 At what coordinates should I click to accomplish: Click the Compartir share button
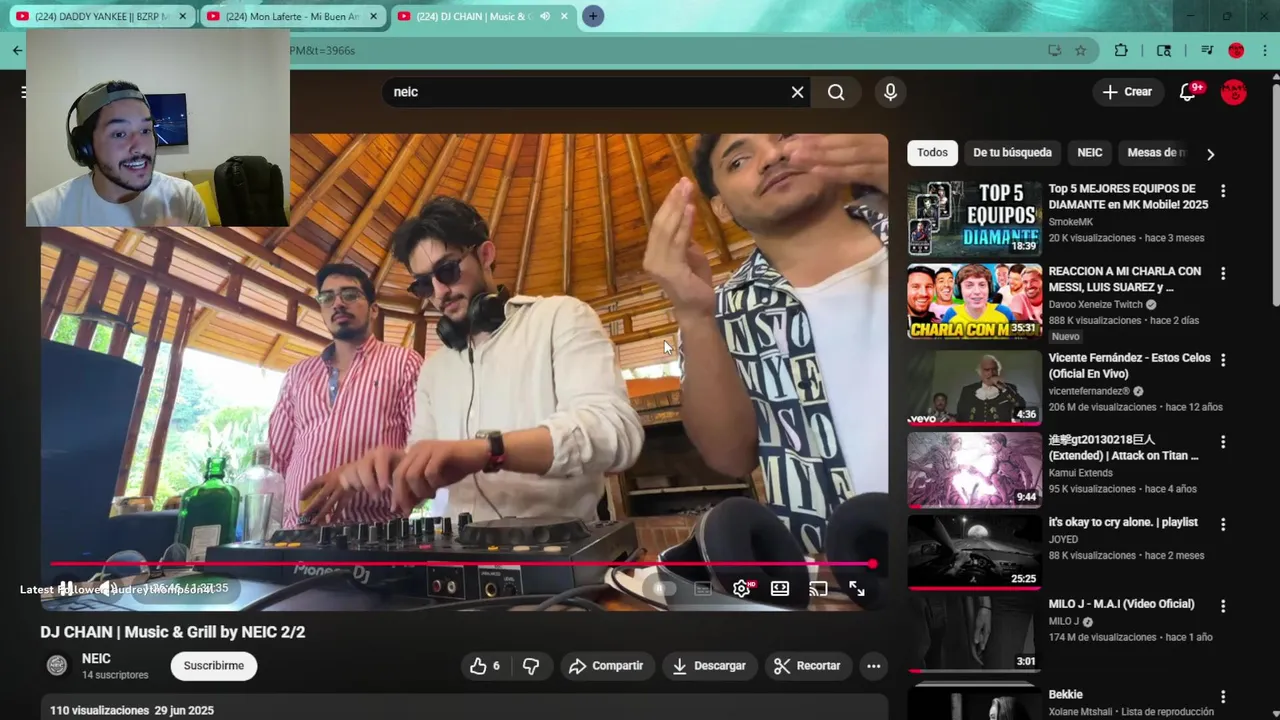tap(606, 666)
